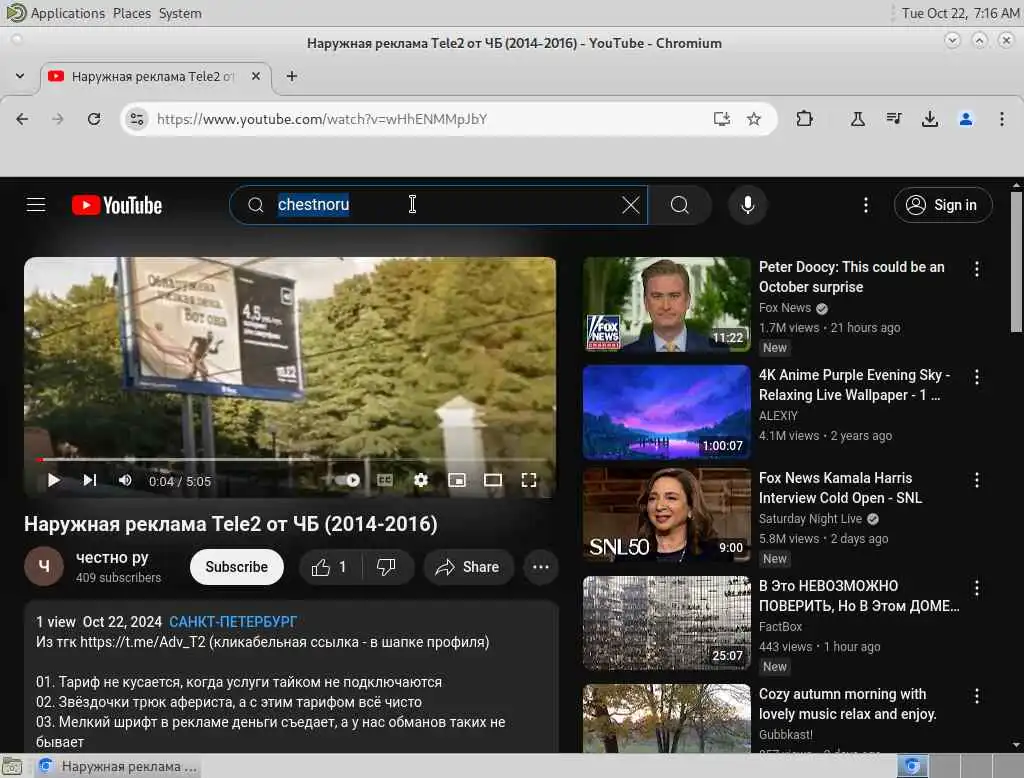Open честно ру channel avatar
Screen dimensions: 1024x778
44,566
